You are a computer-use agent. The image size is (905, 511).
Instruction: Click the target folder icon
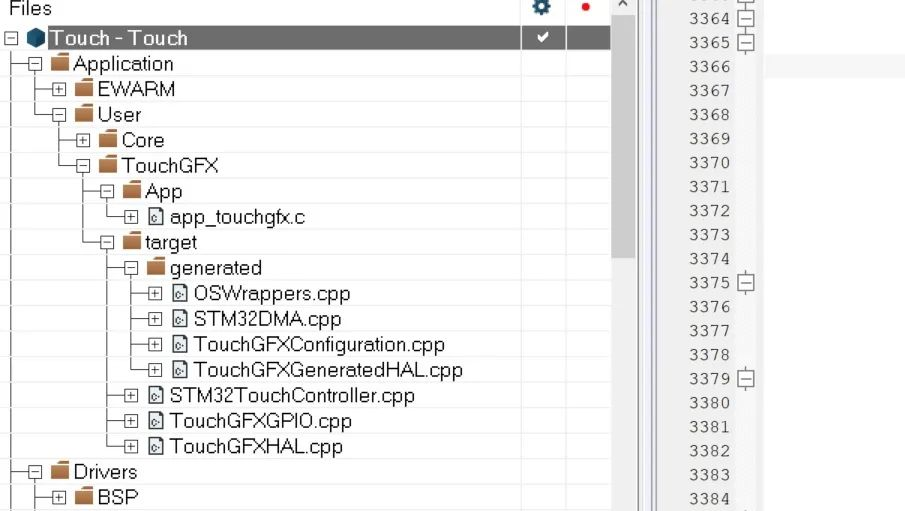132,241
